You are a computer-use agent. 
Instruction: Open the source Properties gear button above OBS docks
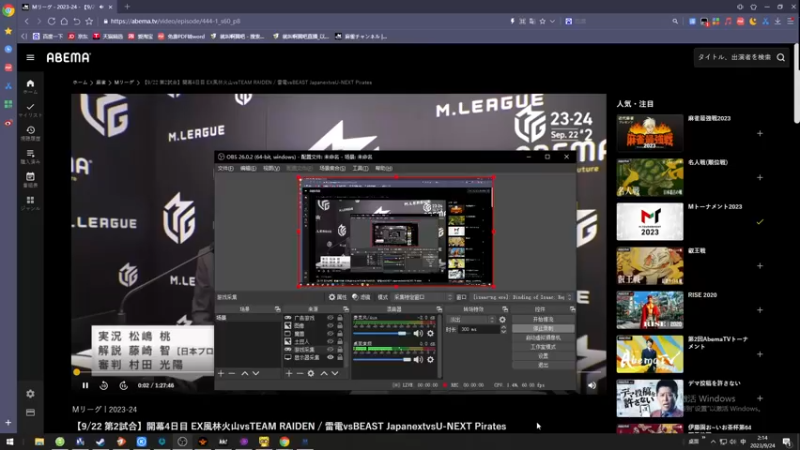338,297
